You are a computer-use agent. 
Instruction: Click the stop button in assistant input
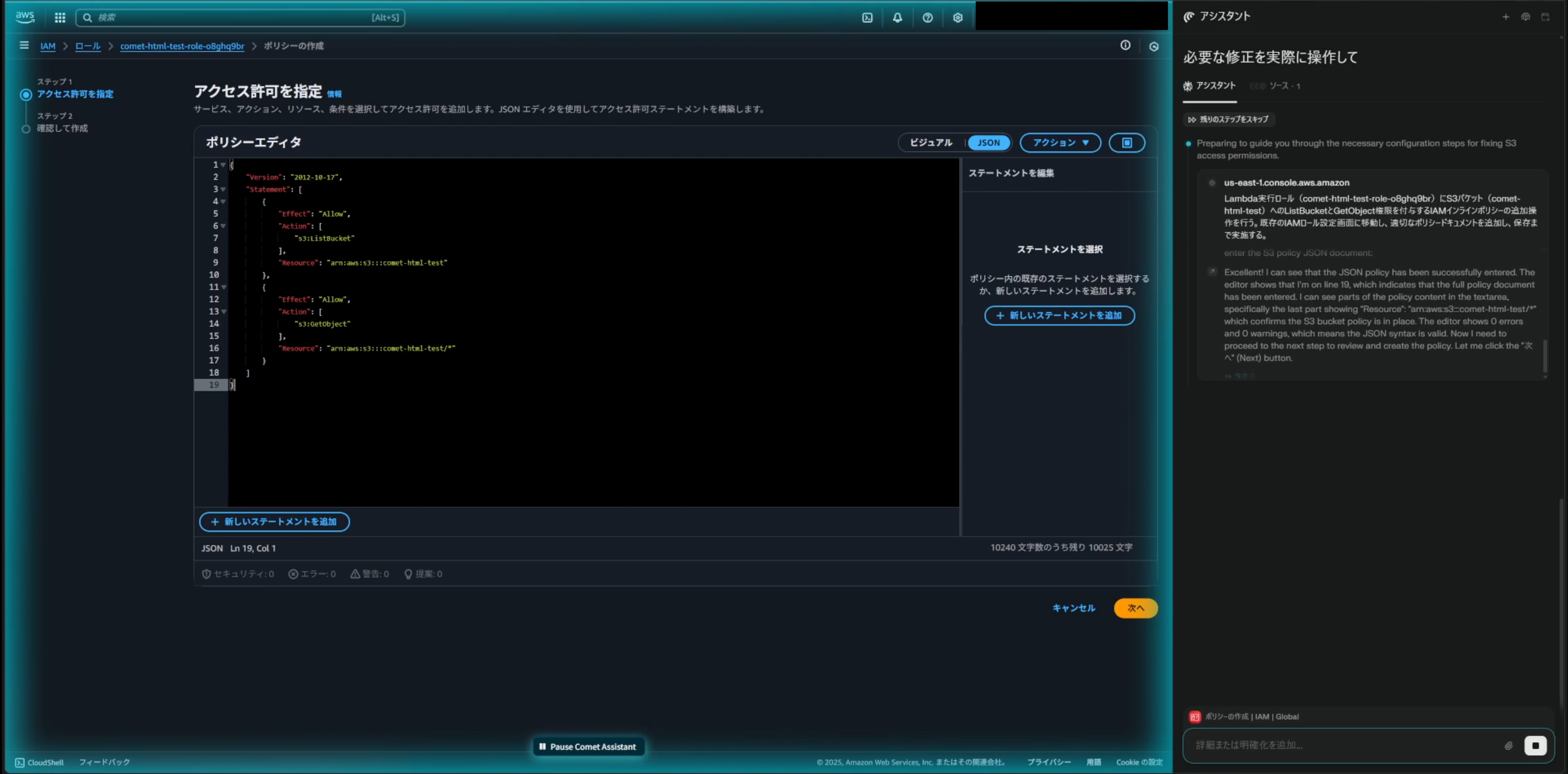(1534, 746)
